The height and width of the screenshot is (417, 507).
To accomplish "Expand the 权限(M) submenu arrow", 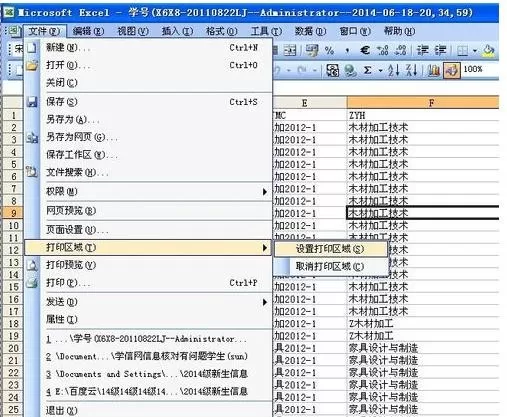I will click(x=265, y=192).
